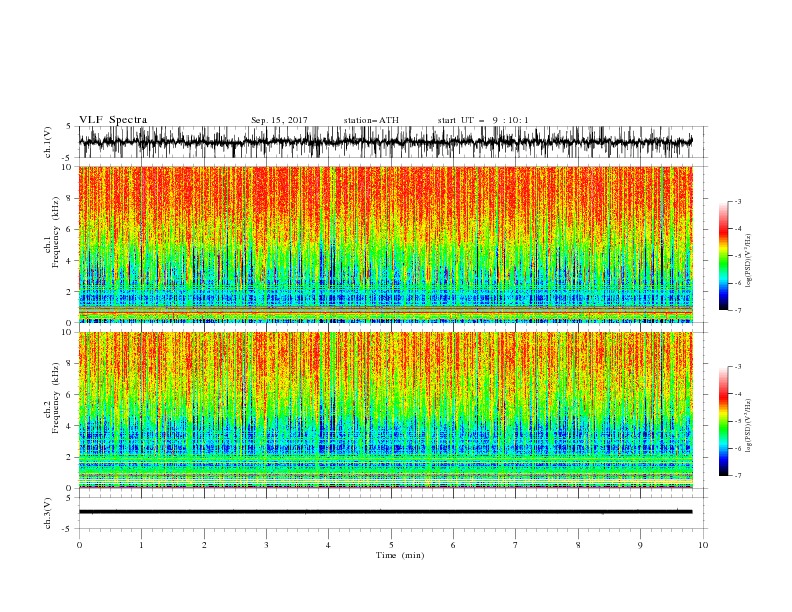Screen dimensions: 792x612
Task: Select the date text "Sep. 15, 2017"
Action: pyautogui.click(x=279, y=120)
